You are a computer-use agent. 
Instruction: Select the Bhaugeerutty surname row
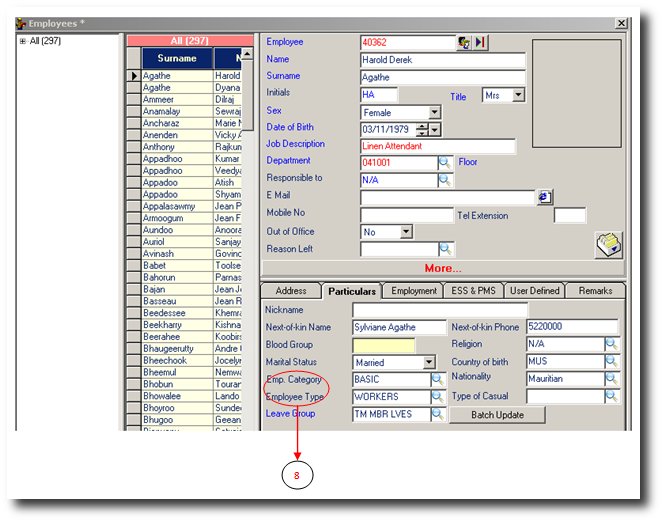coord(177,349)
